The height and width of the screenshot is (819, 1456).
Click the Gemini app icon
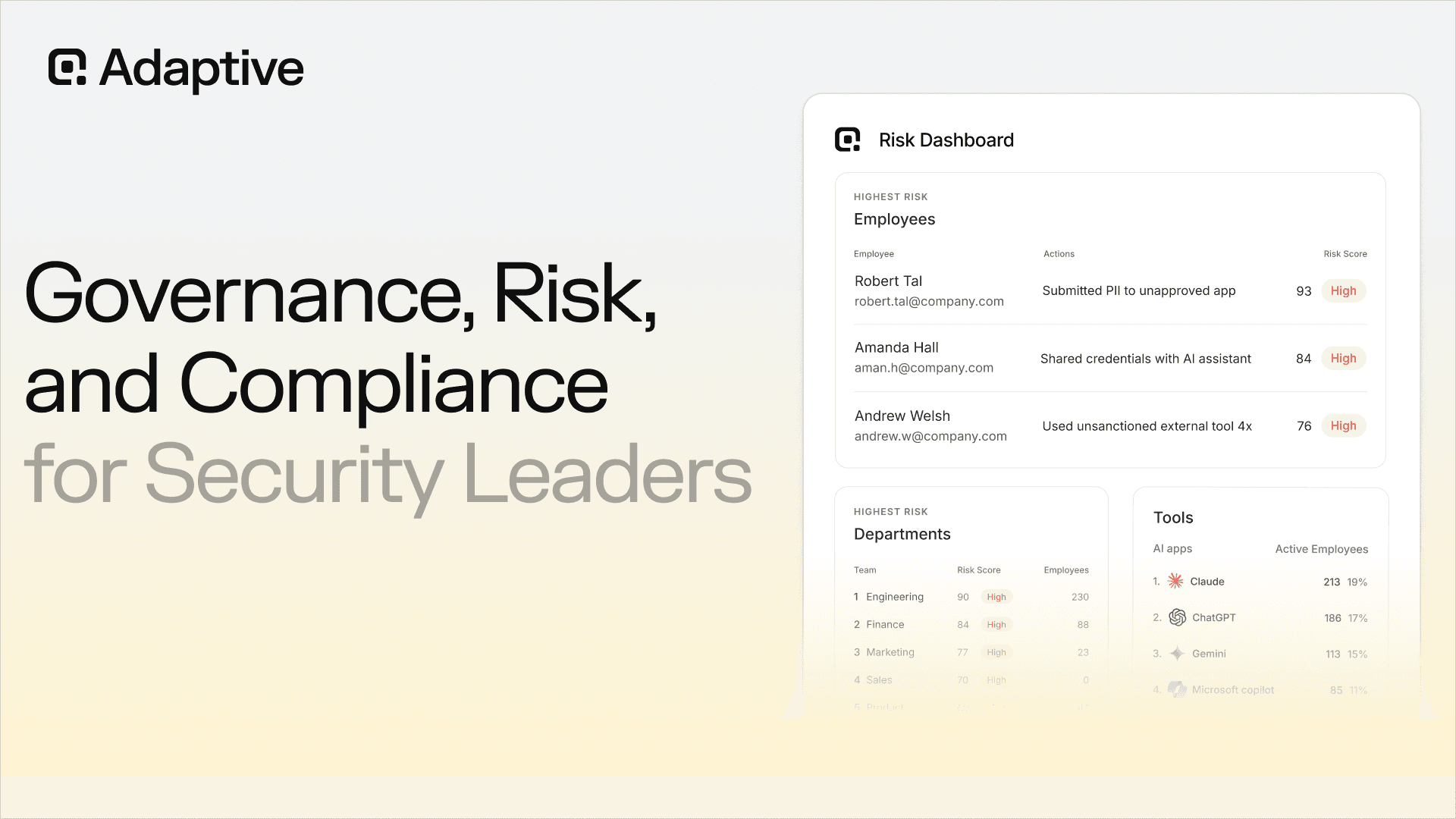1177,653
